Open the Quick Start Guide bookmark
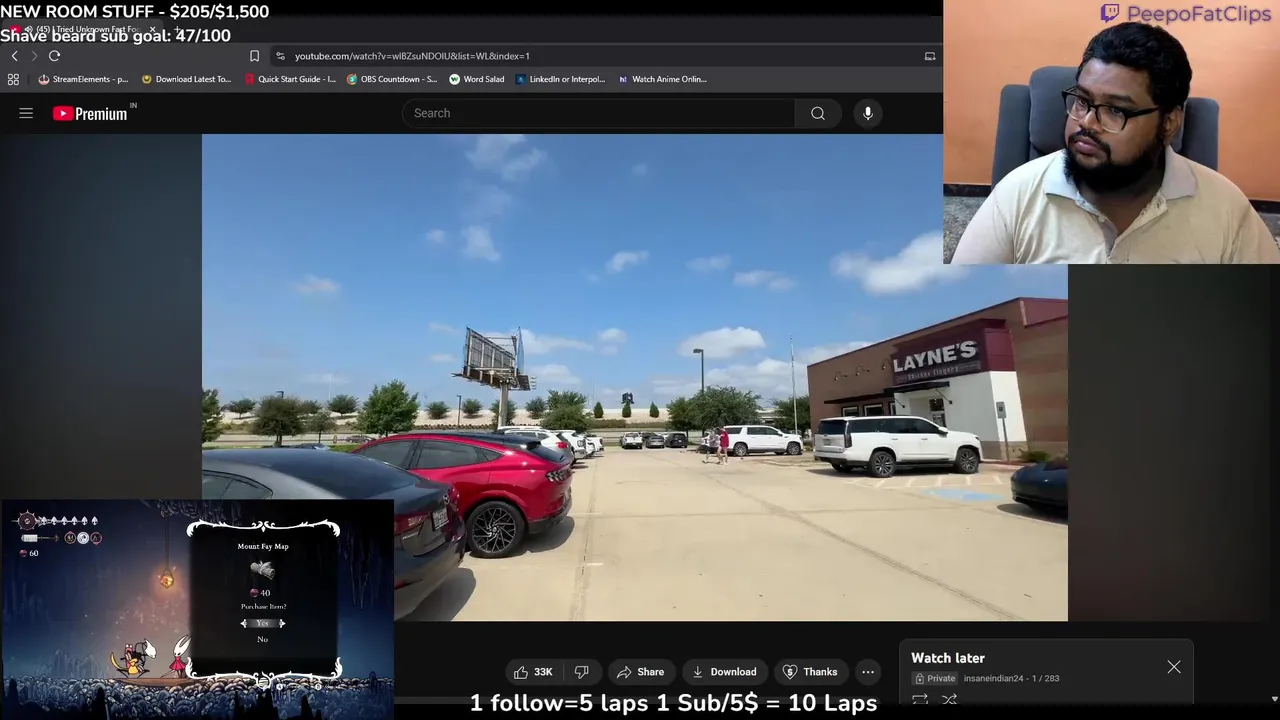Screen dimensions: 1280x720 point(290,79)
